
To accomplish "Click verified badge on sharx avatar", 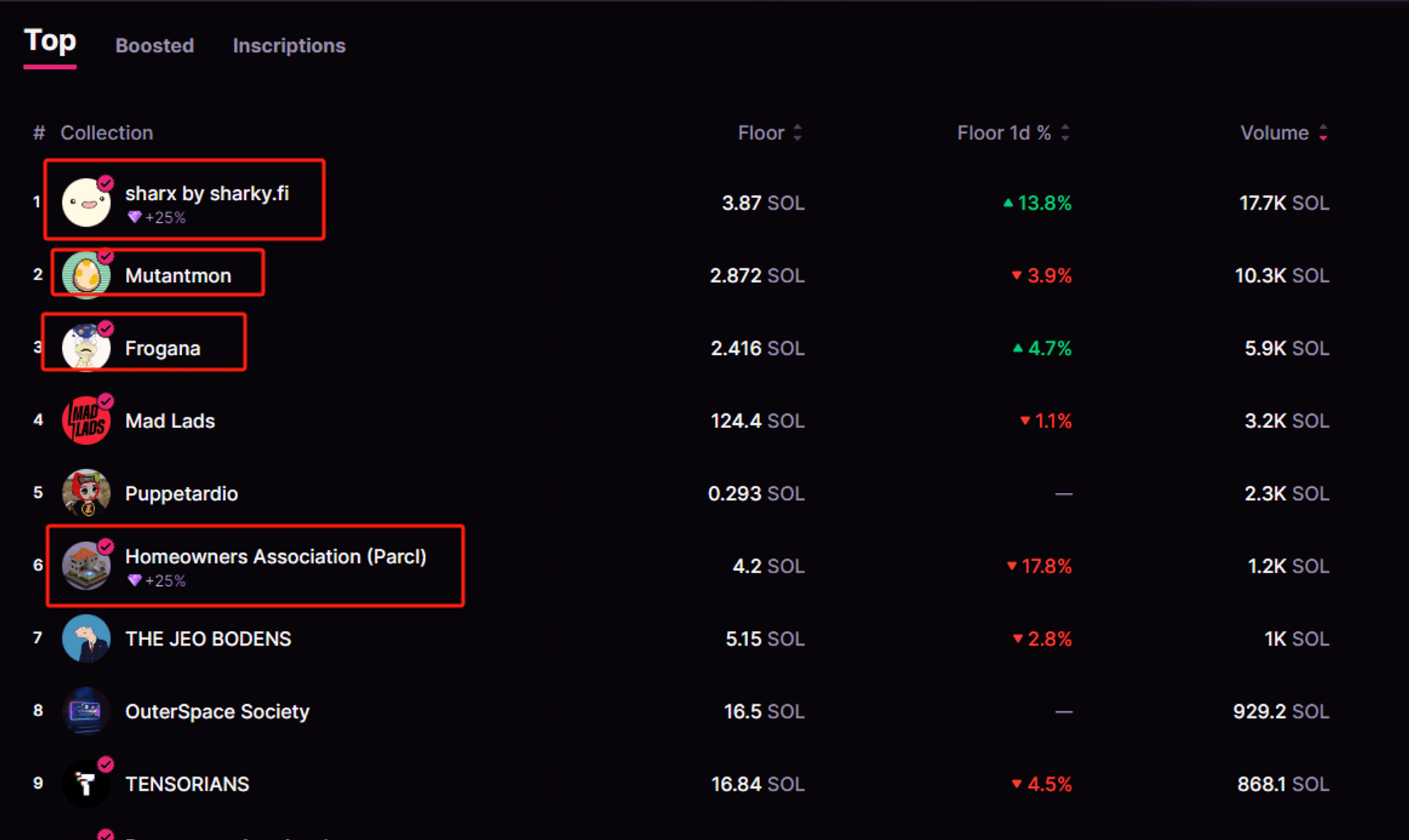I will (106, 183).
